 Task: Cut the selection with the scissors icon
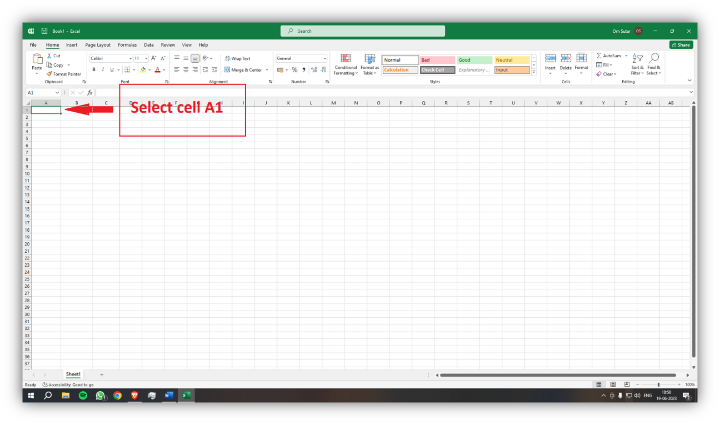(50, 56)
